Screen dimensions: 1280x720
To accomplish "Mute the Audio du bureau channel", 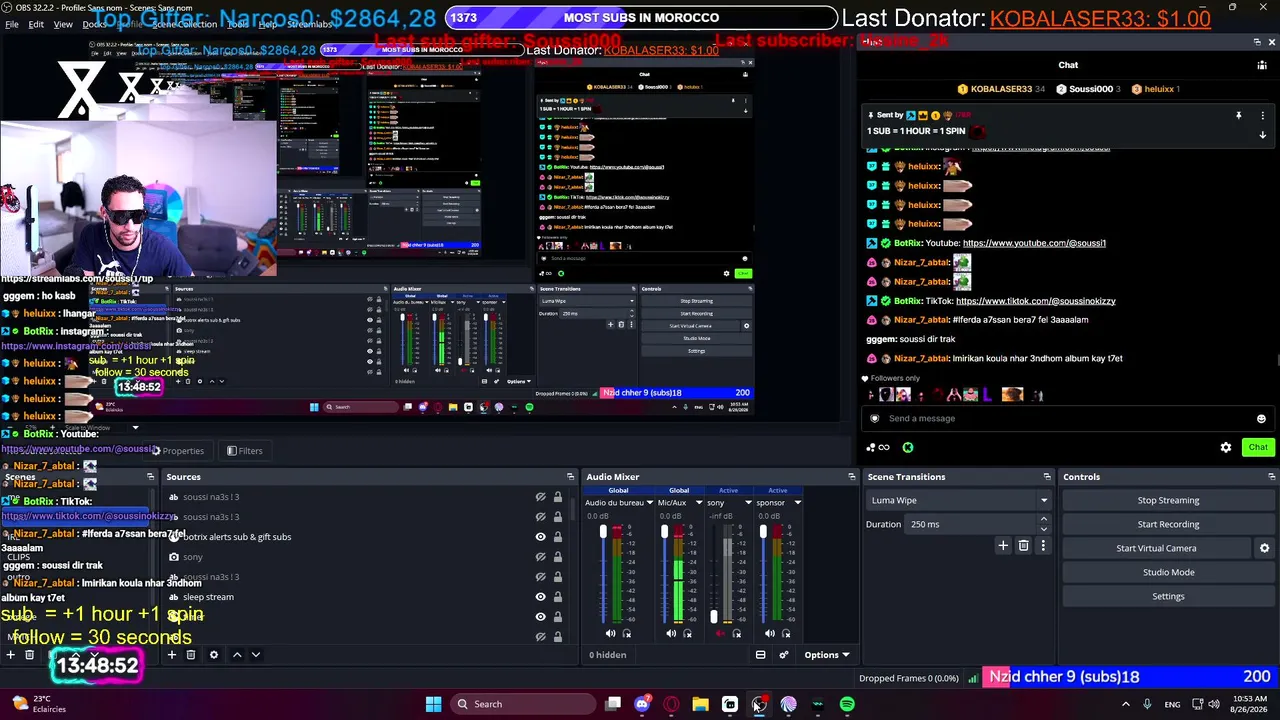I will click(611, 633).
